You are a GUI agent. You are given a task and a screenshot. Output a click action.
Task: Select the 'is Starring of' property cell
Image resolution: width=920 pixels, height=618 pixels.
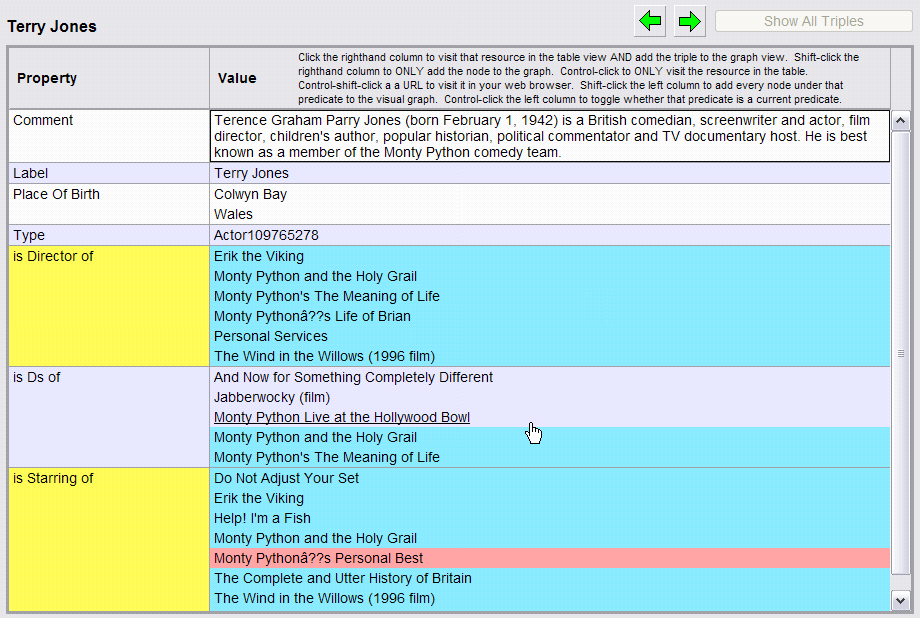pos(108,538)
